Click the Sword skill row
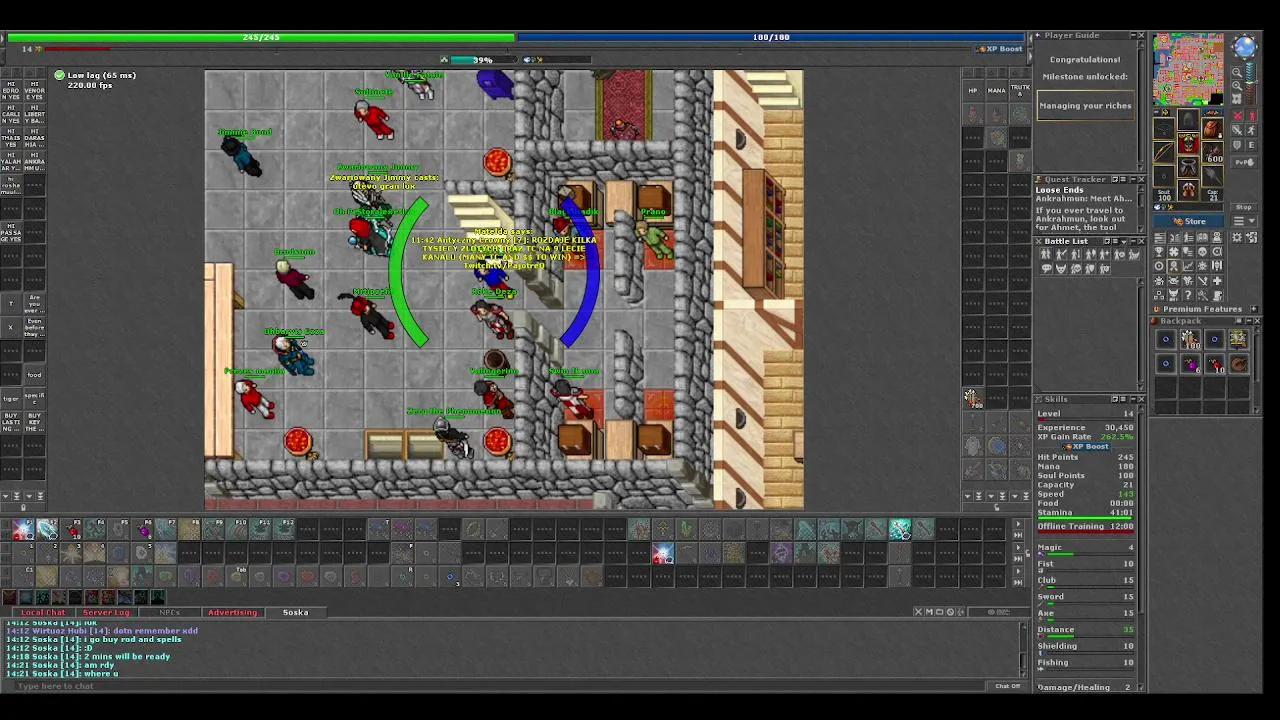 click(1085, 597)
